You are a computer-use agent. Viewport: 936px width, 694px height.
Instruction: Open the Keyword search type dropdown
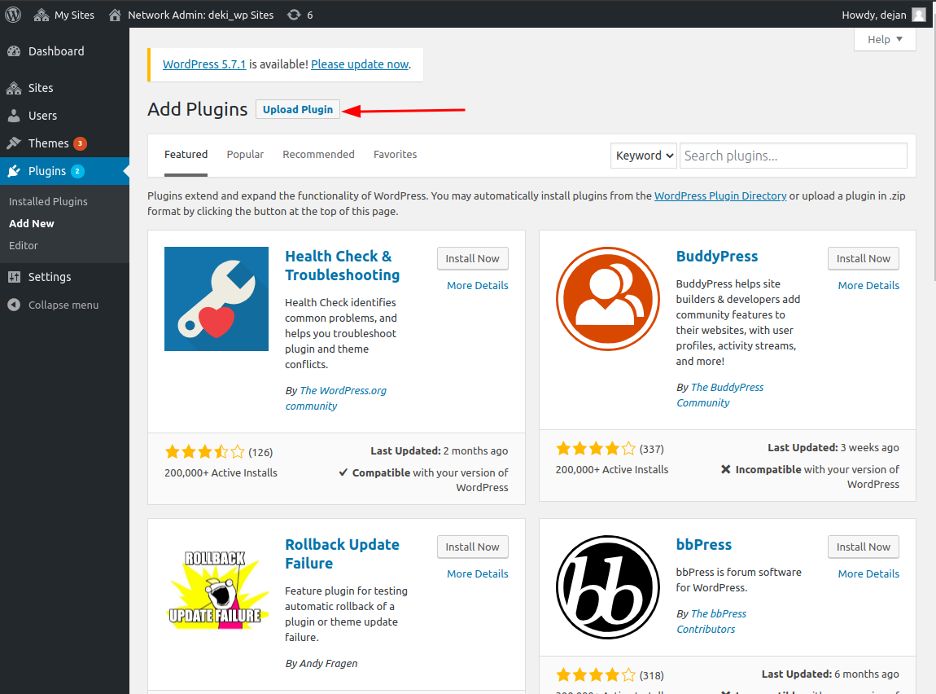click(644, 156)
